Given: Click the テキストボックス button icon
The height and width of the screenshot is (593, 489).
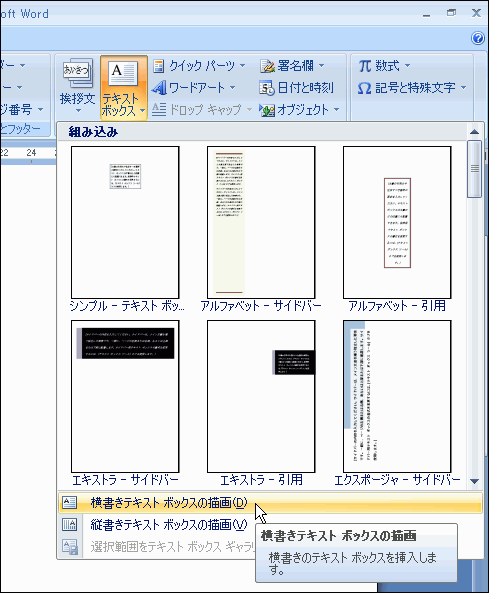Looking at the screenshot, I should point(123,73).
